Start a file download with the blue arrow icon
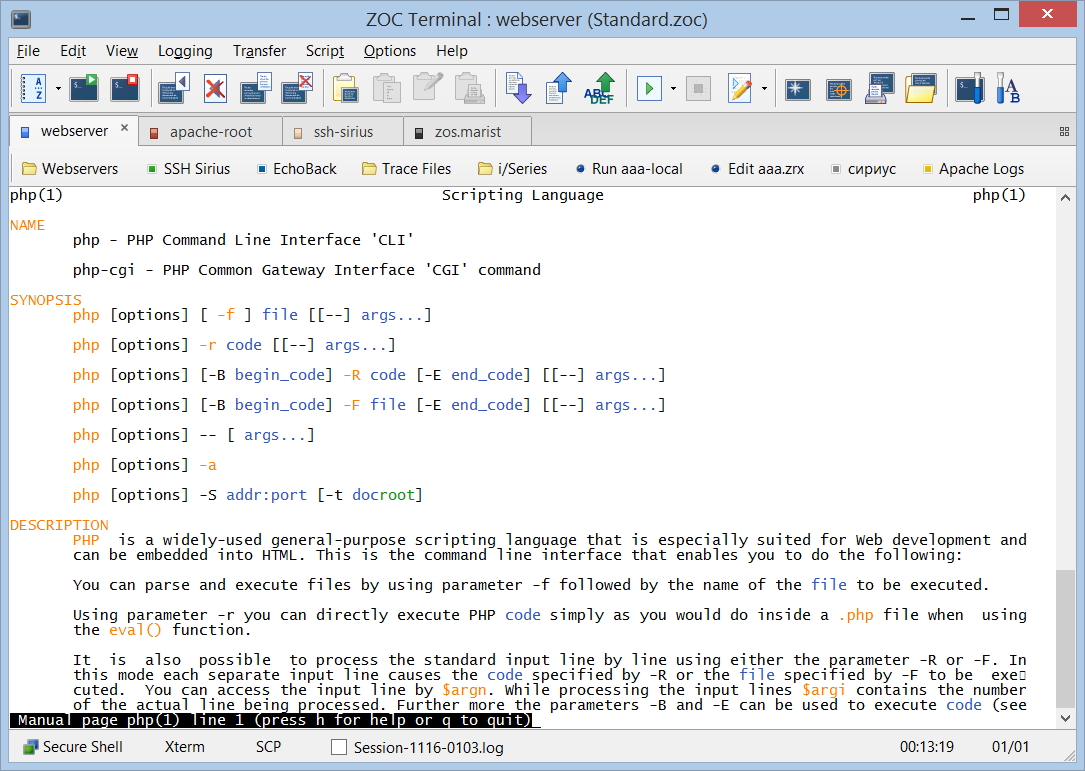This screenshot has height=771, width=1085. (518, 88)
